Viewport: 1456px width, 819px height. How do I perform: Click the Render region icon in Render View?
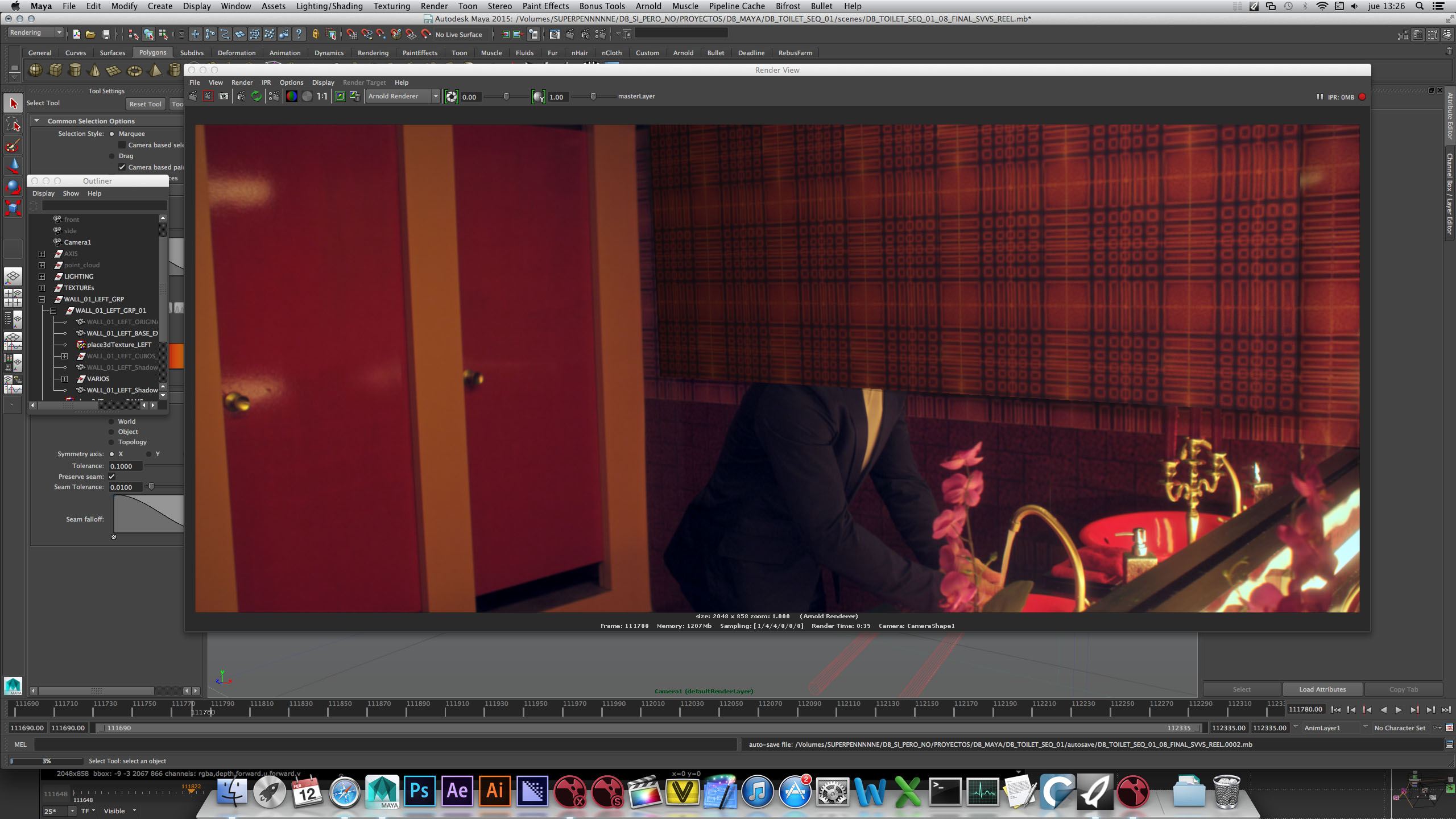208,96
